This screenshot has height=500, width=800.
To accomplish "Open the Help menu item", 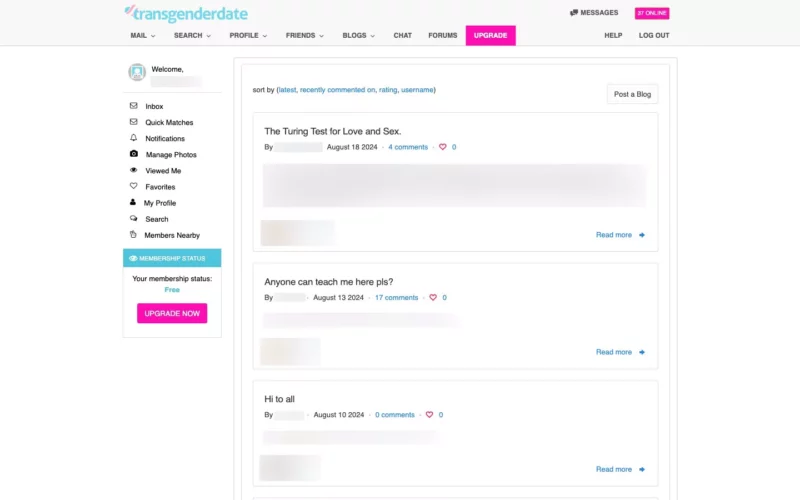I will point(613,35).
